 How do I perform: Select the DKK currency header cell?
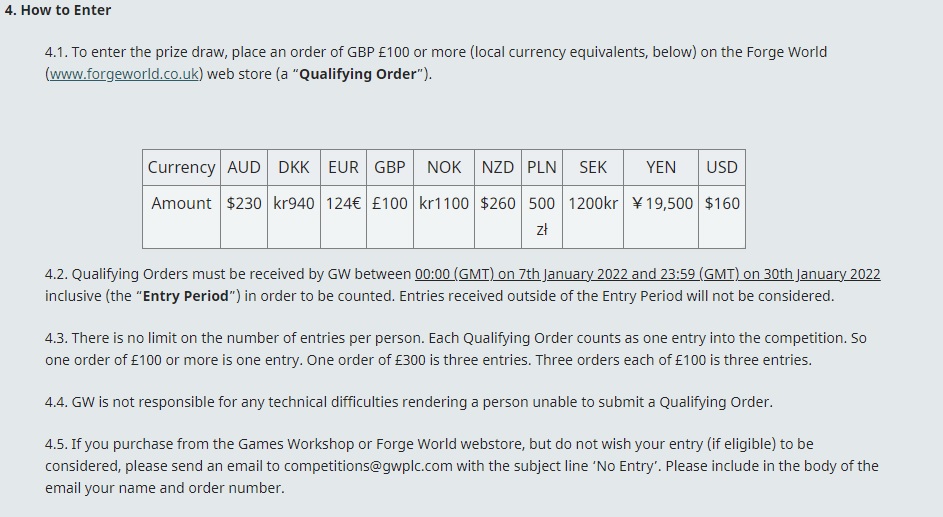(294, 167)
